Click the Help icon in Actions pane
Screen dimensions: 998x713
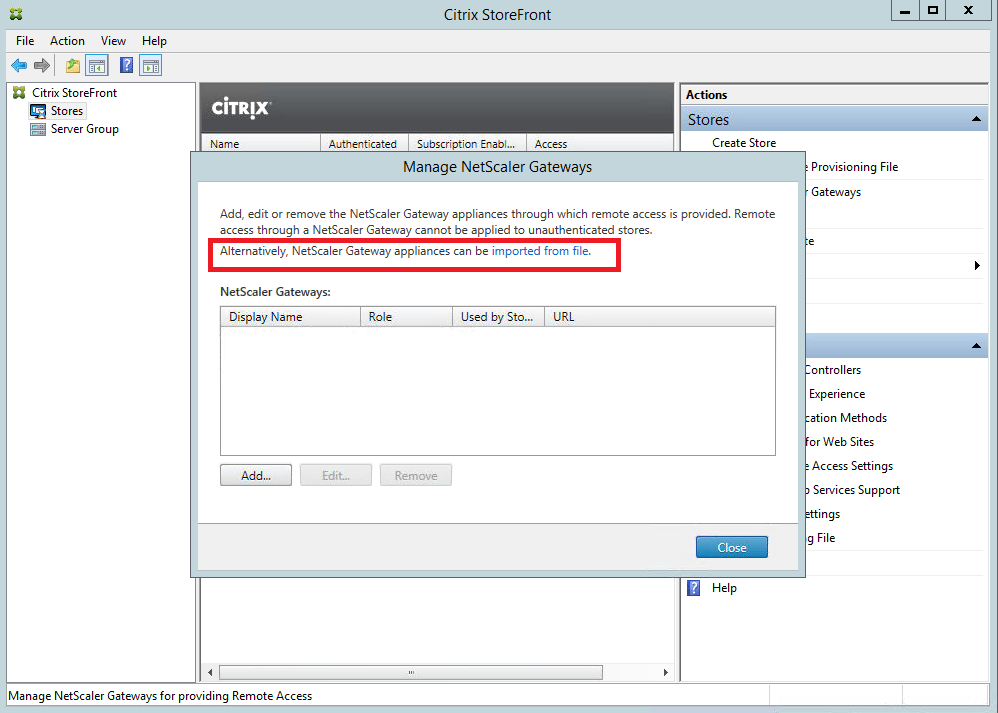coord(694,588)
